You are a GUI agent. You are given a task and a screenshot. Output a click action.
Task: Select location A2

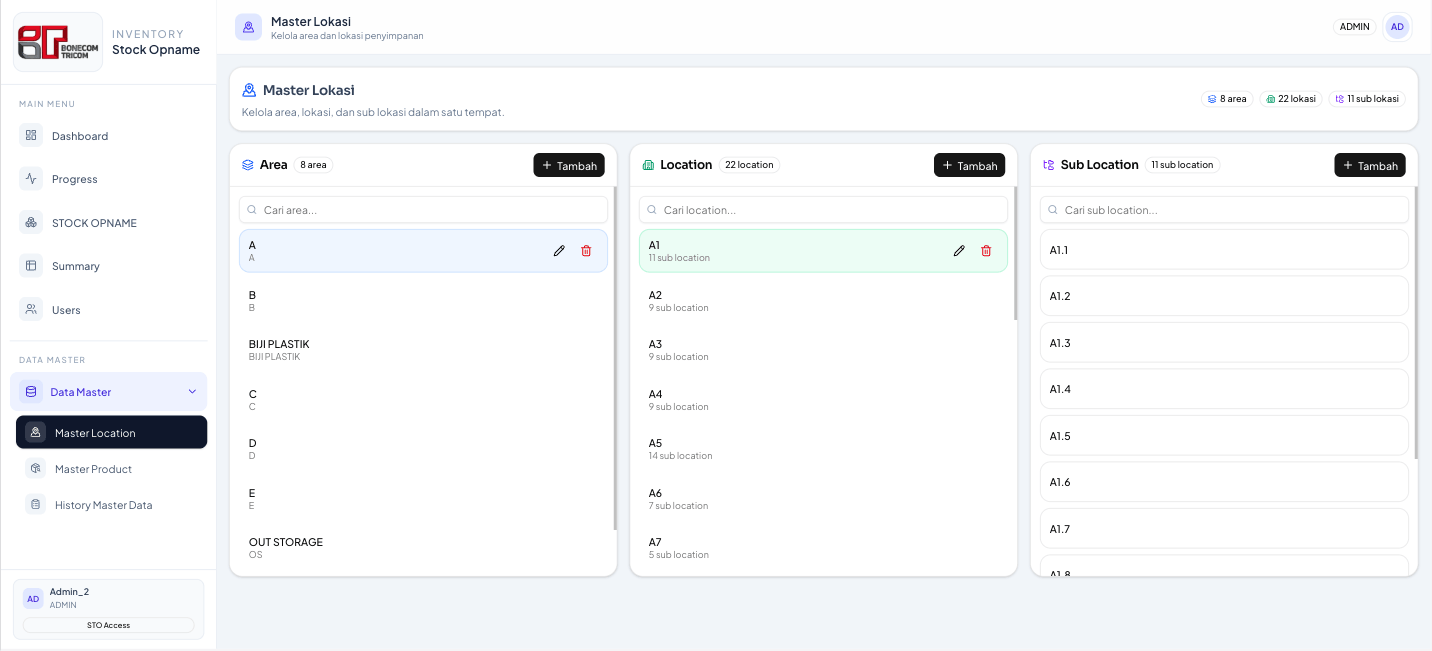[823, 301]
